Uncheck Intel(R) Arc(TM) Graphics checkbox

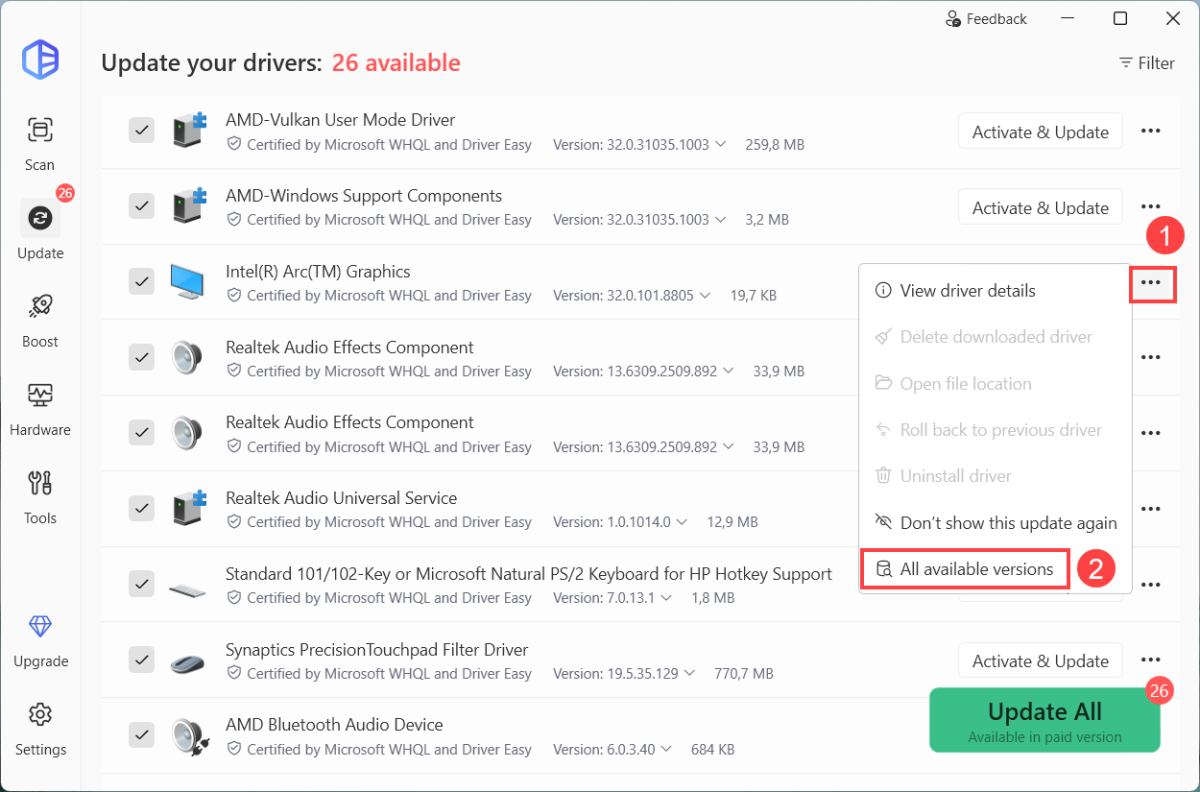(142, 282)
